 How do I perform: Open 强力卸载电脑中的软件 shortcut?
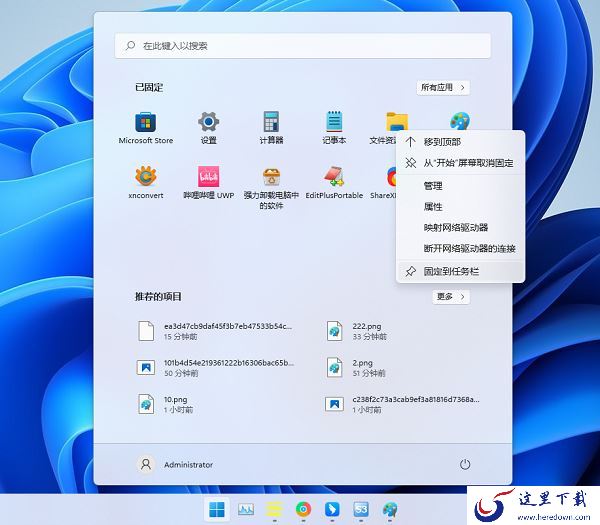click(x=271, y=188)
